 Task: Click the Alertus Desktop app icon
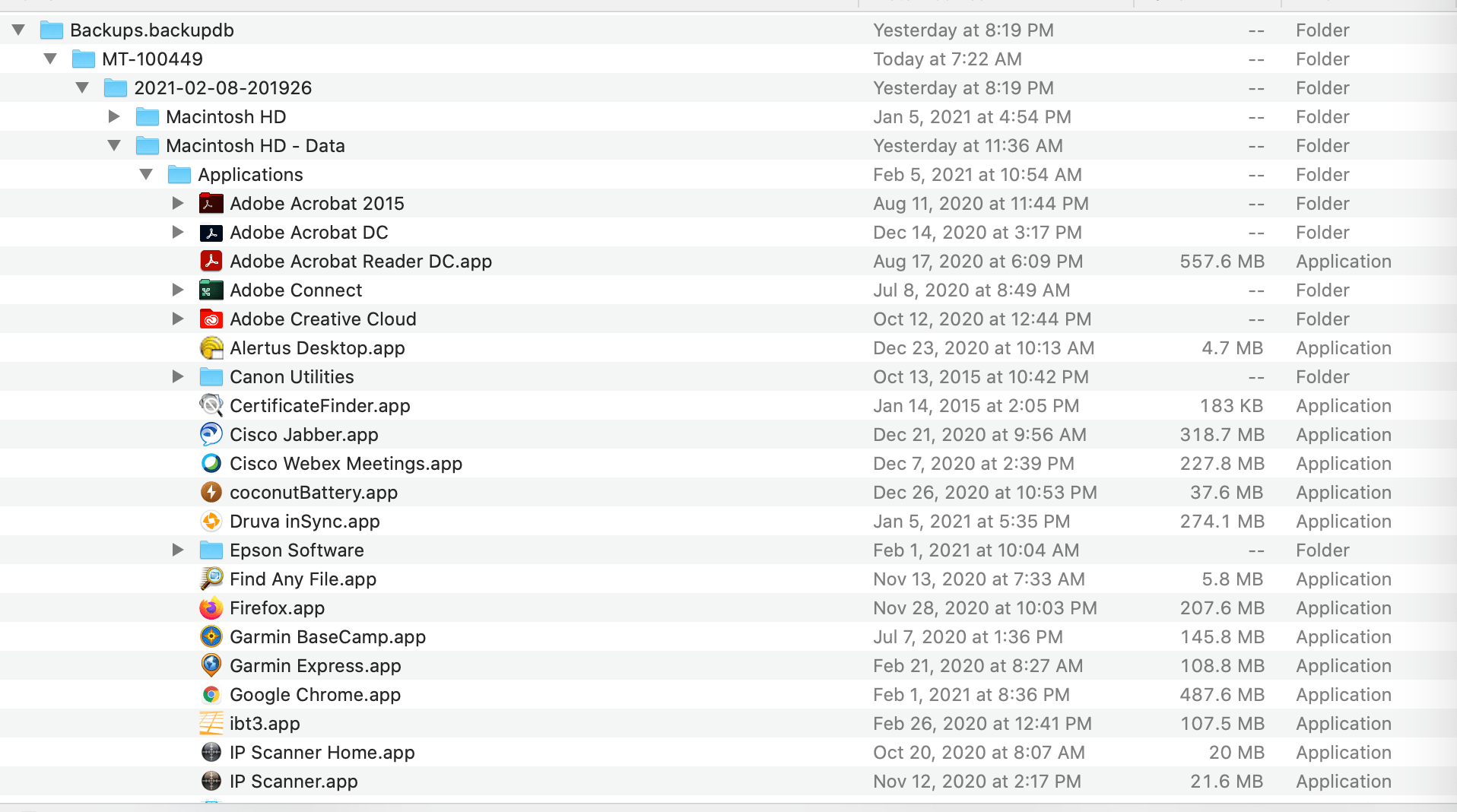click(x=211, y=347)
